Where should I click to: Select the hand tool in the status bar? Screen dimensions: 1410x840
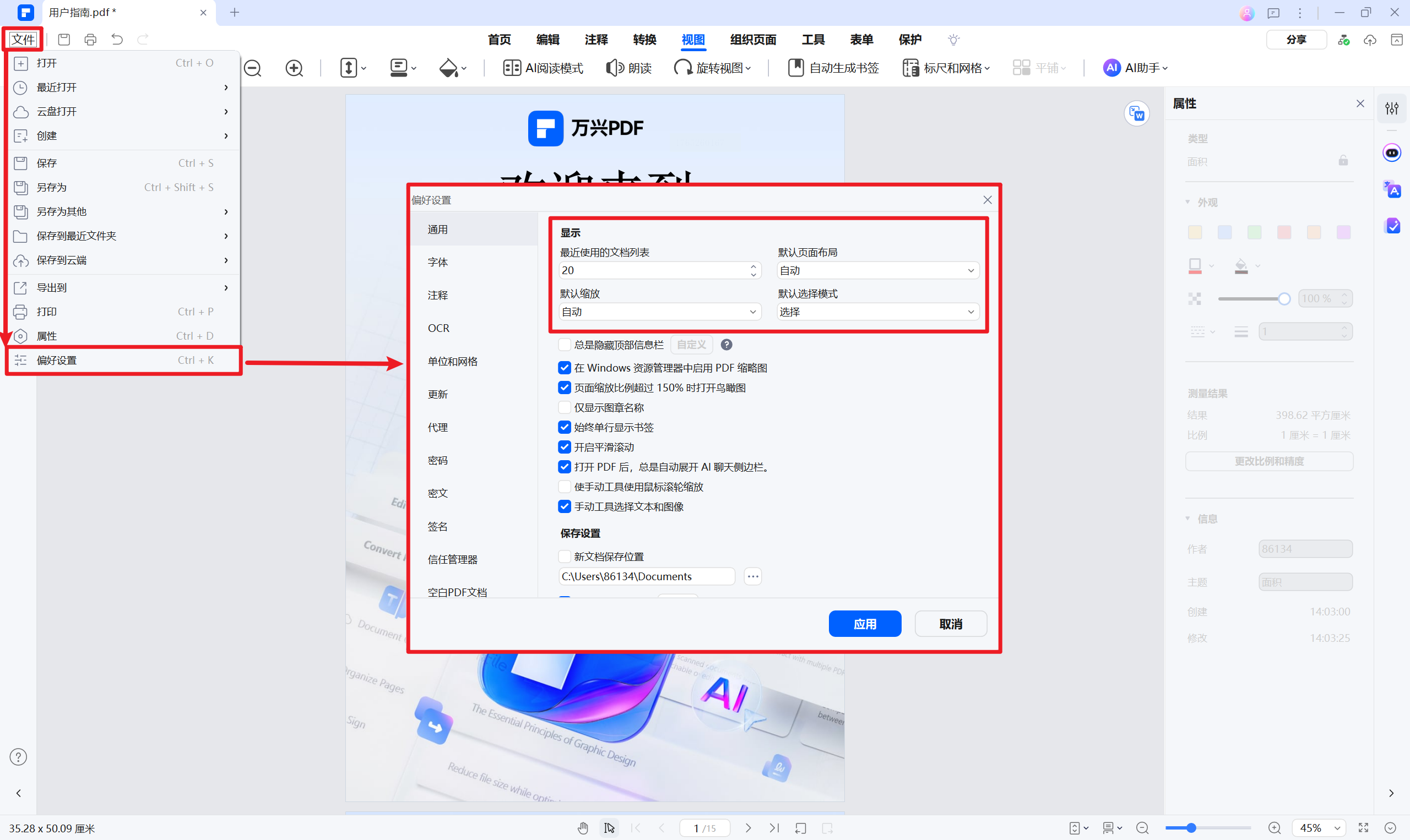583,828
